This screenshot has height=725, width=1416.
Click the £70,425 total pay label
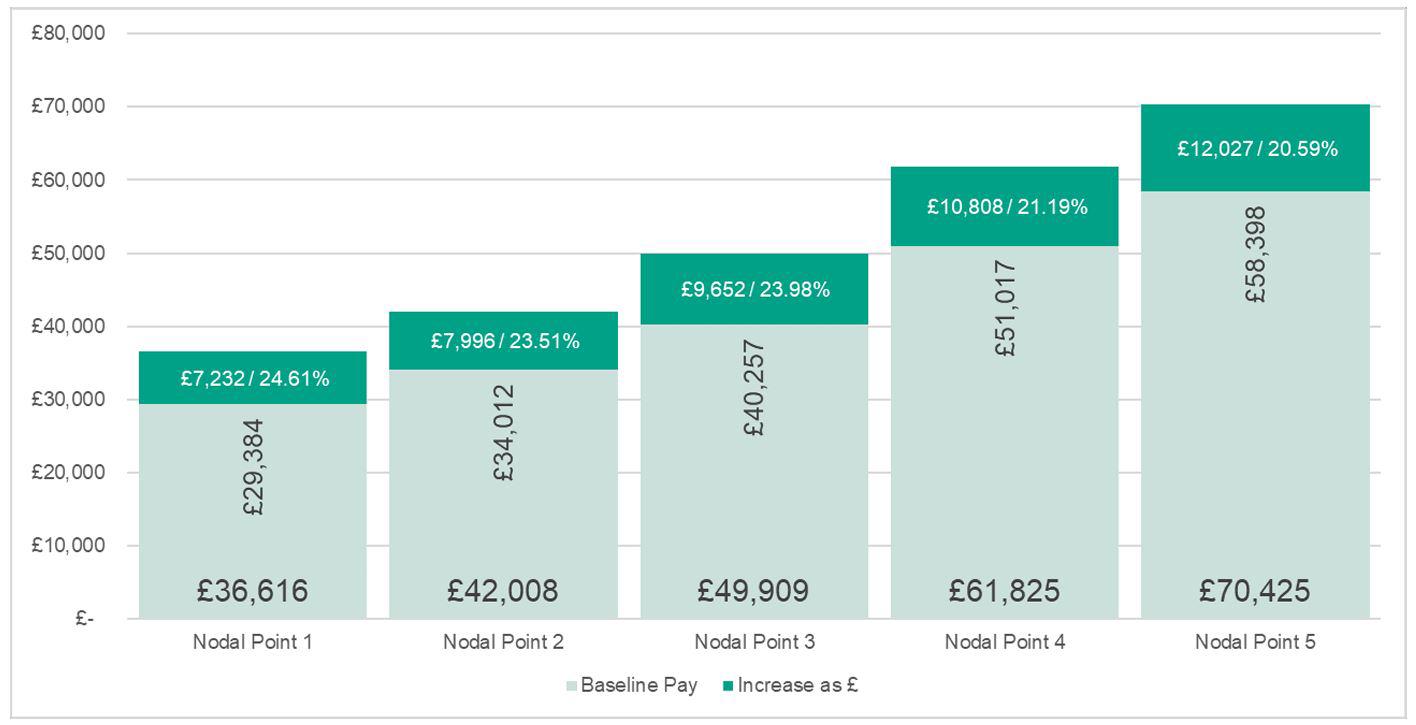[1255, 591]
